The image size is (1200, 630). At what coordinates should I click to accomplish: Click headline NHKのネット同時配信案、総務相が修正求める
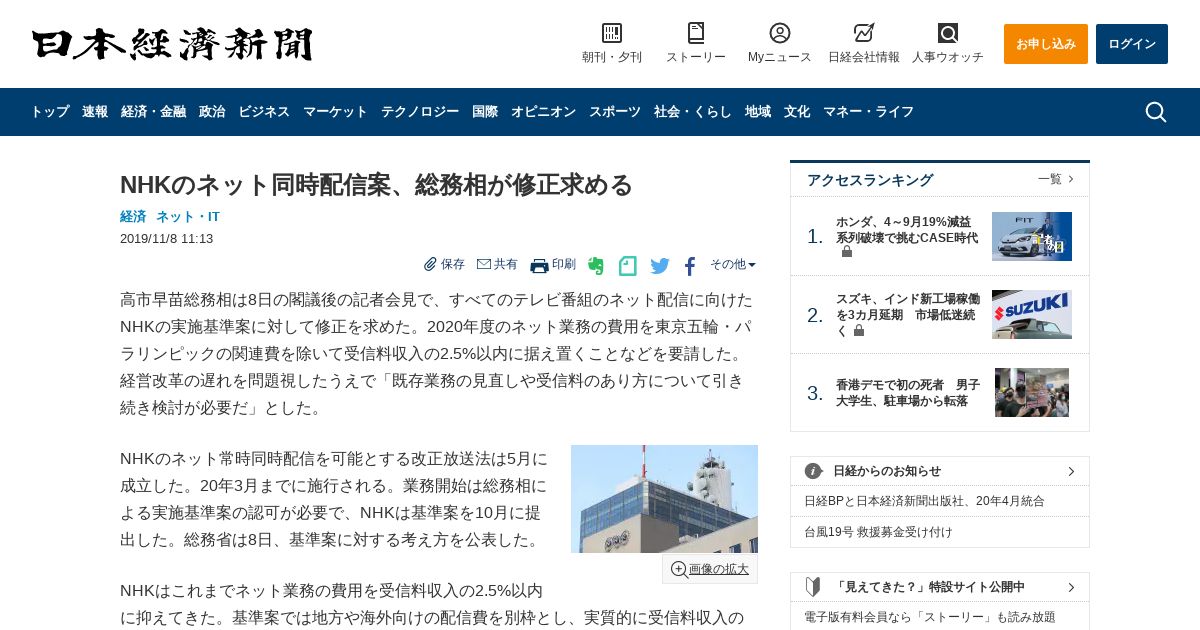coord(376,185)
